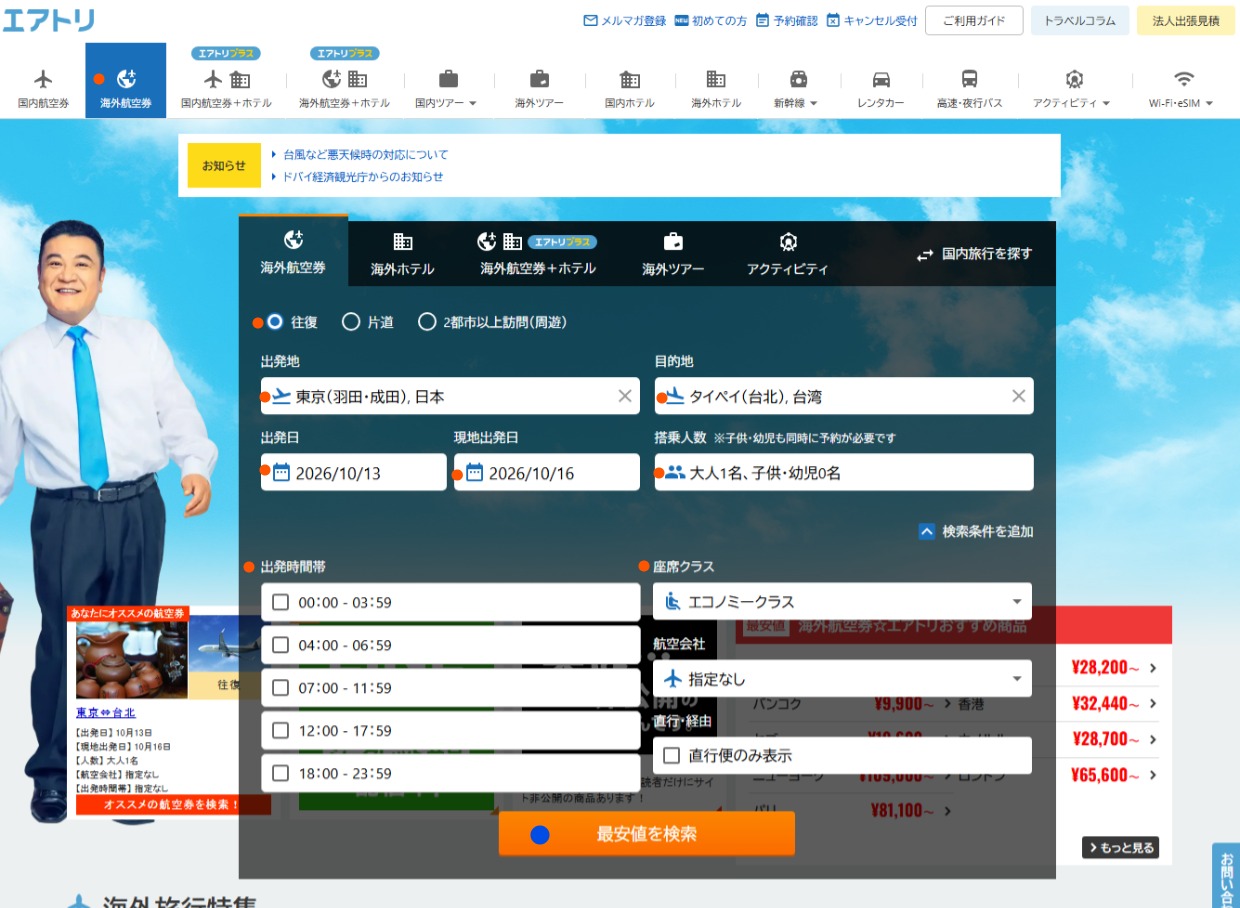Viewport: 1240px width, 908px height.
Task: Click 最安値を検索 button
Action: [647, 834]
